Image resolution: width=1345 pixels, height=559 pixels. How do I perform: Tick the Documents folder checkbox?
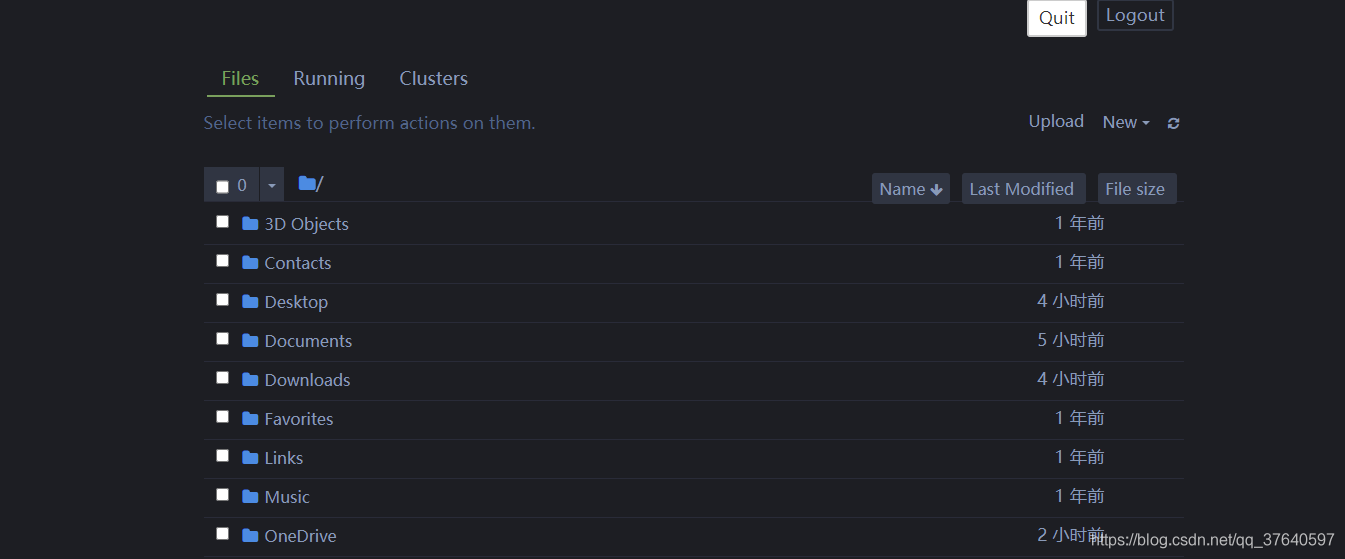tap(222, 339)
